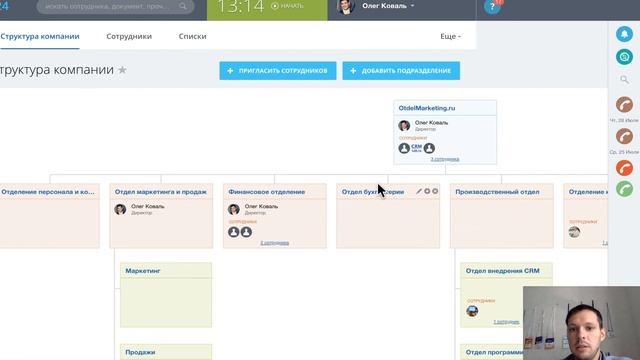Click the CRM employee icon in OtdelMarketing.ru card
This screenshot has width=640, height=360.
coord(416,148)
